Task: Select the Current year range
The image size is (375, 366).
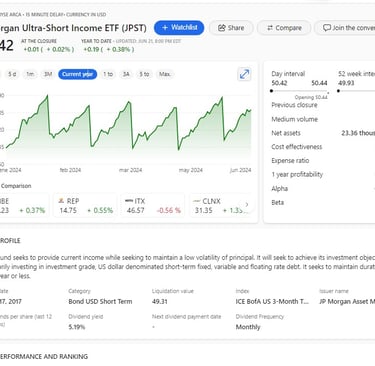Action: (x=78, y=74)
